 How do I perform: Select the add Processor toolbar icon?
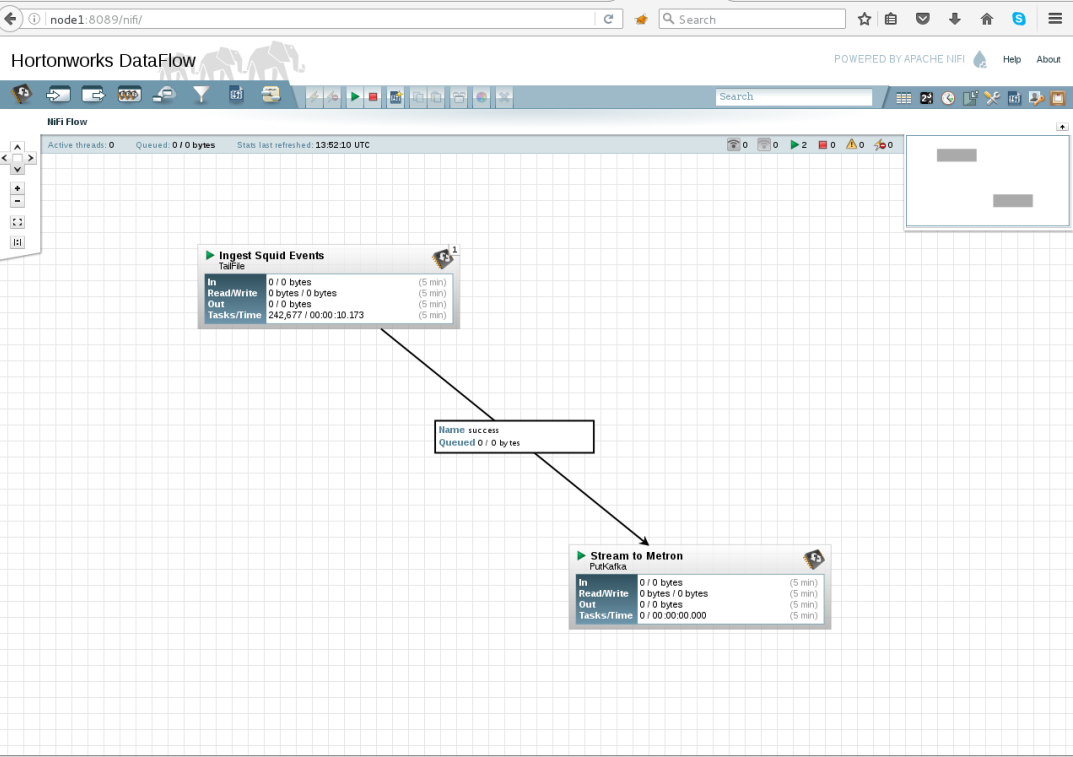[22, 94]
